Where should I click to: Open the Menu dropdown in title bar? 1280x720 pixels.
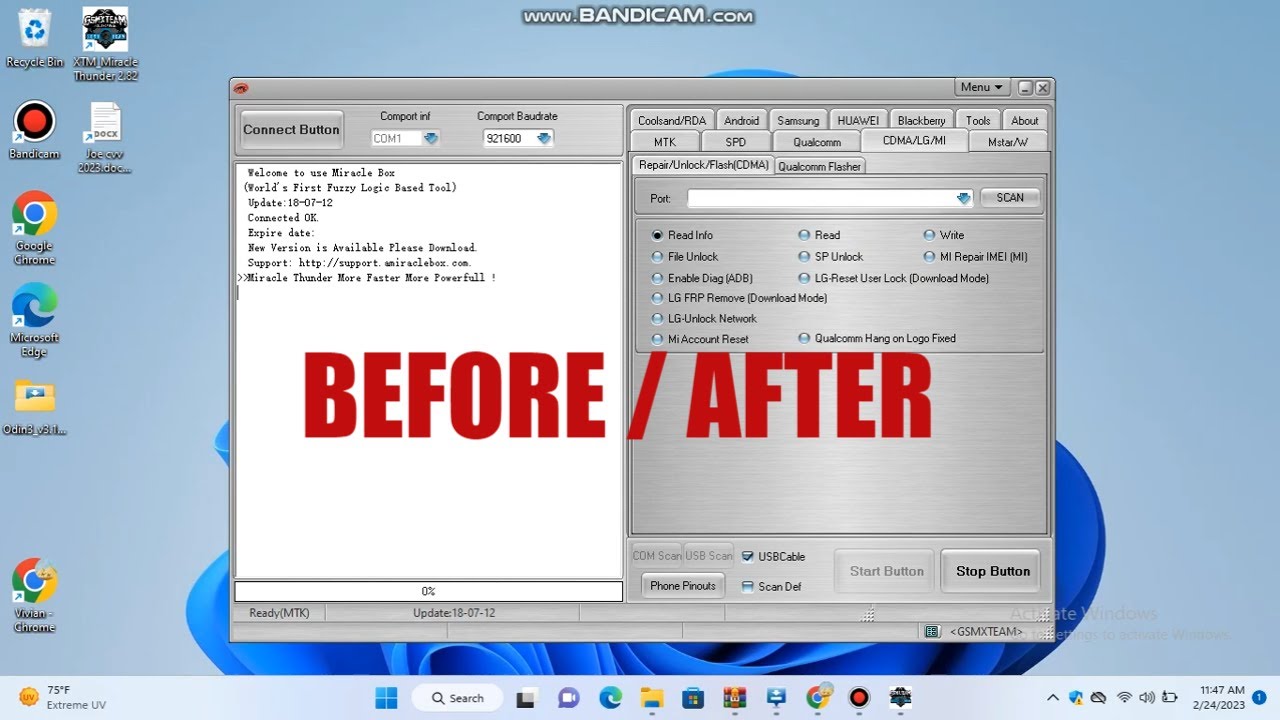[x=981, y=87]
